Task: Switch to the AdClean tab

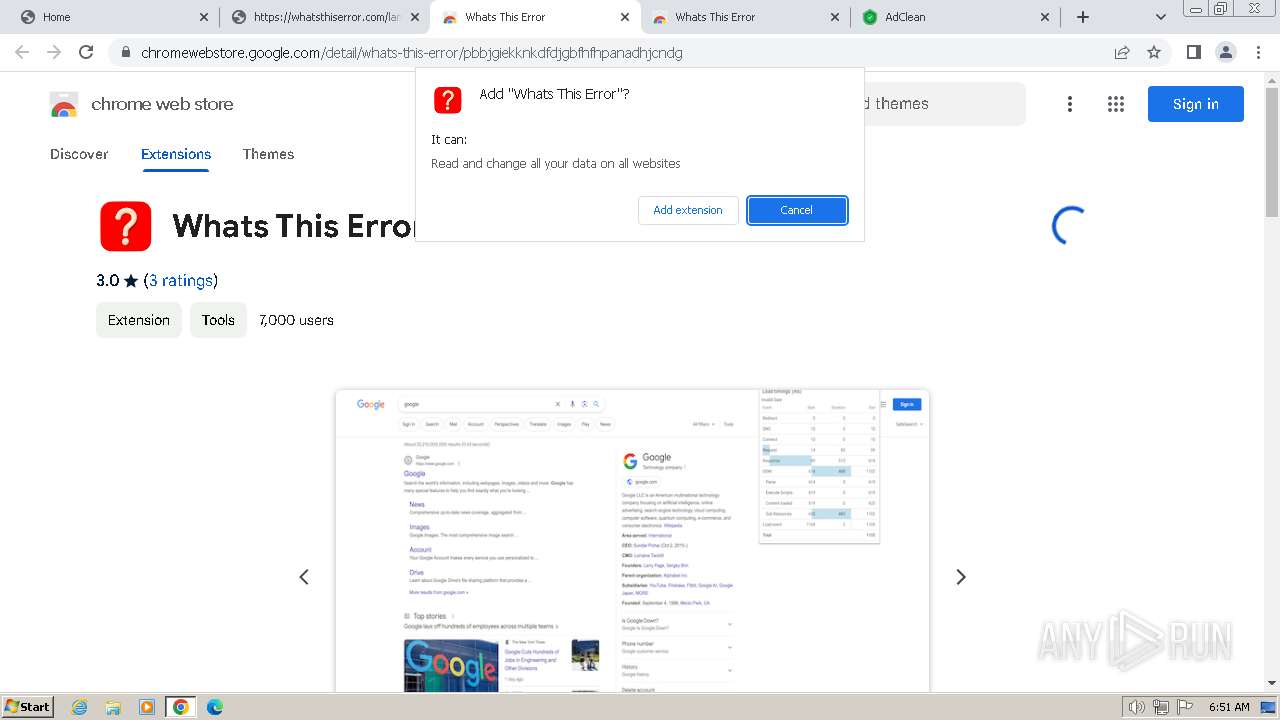Action: 955,17
